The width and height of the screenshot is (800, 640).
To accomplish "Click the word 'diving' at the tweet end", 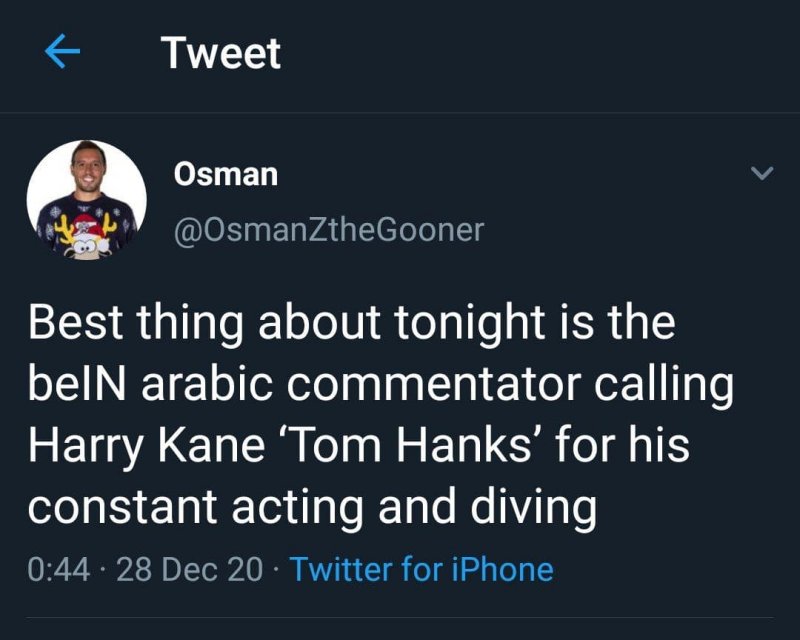I will 542,507.
